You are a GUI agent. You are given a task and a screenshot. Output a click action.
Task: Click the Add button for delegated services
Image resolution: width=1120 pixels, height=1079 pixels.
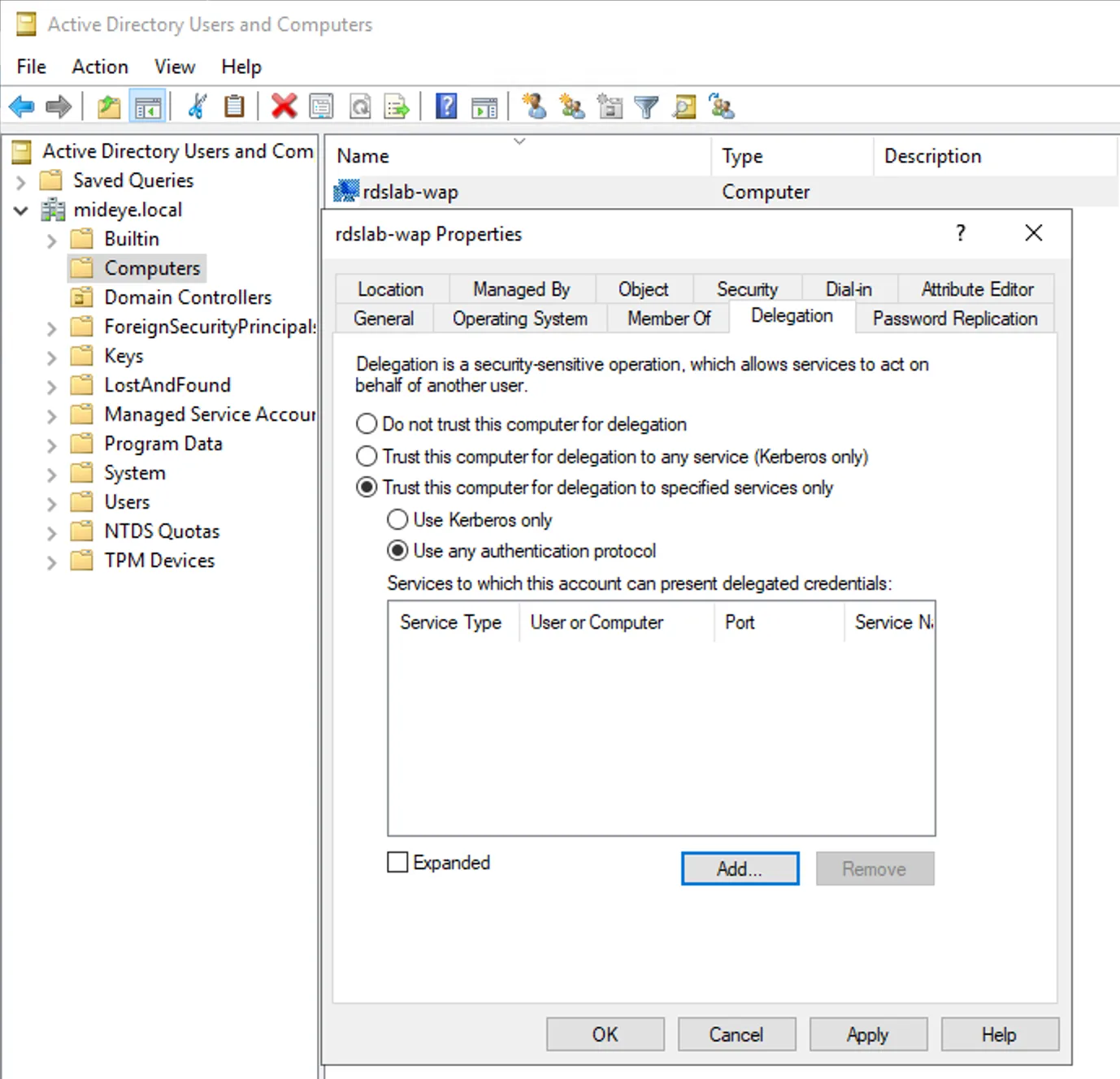click(x=739, y=868)
